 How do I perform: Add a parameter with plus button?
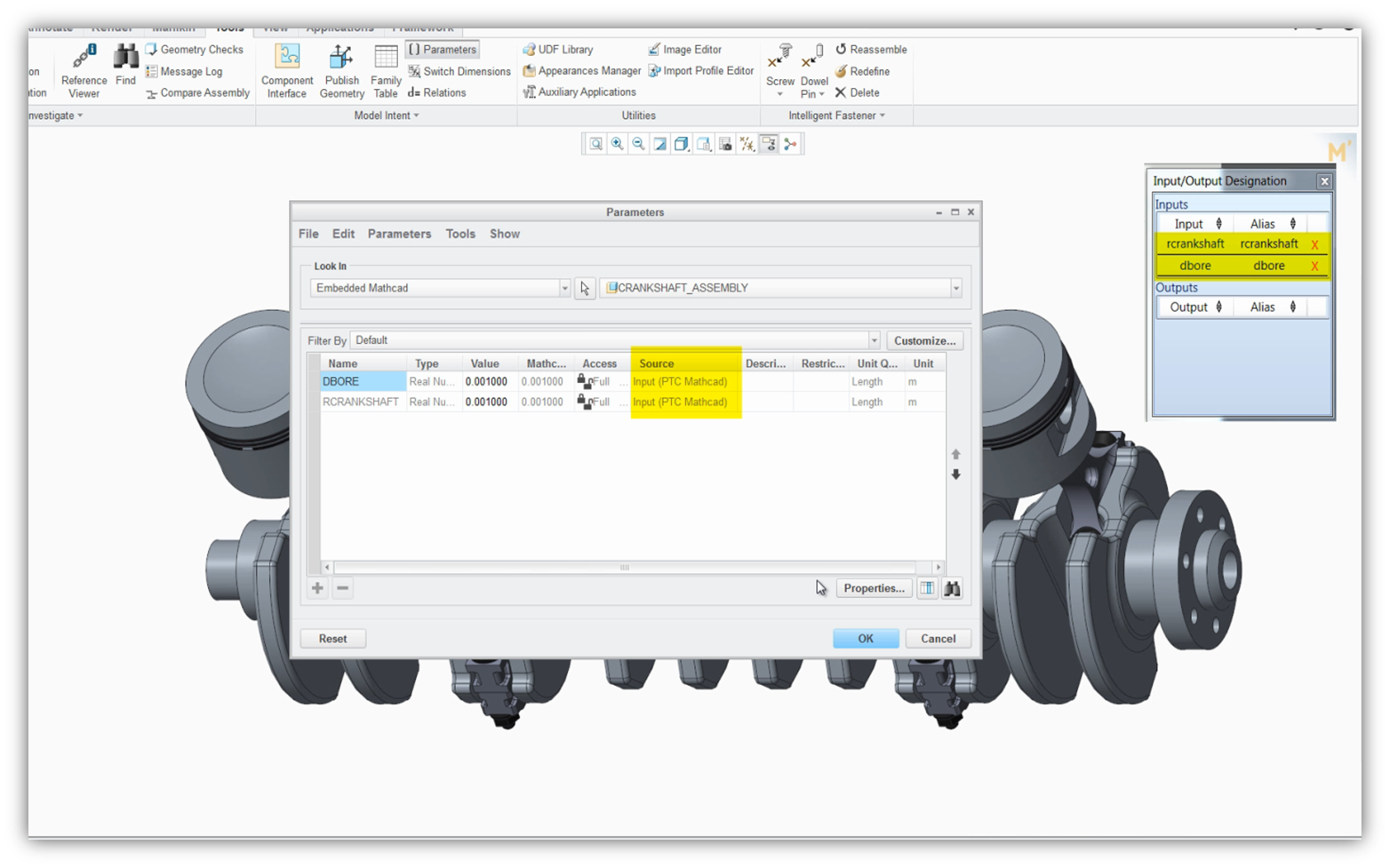tap(317, 588)
